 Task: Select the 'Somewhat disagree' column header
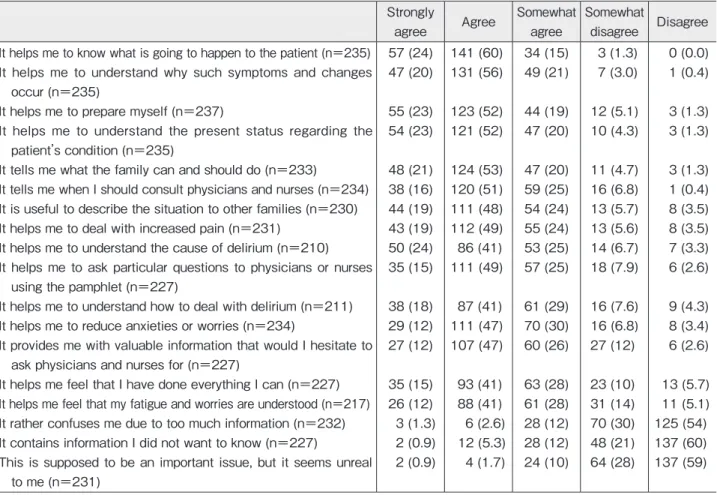(614, 22)
